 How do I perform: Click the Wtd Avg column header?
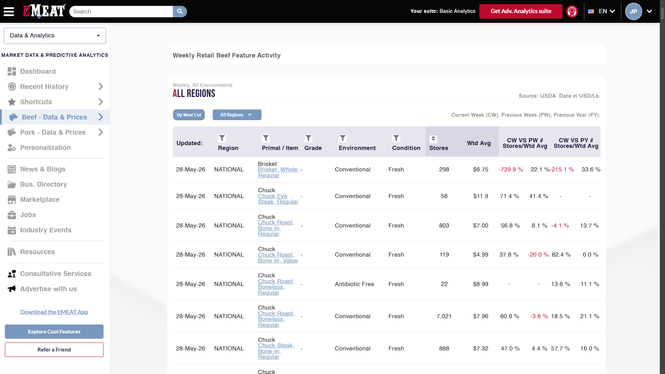[x=479, y=143]
